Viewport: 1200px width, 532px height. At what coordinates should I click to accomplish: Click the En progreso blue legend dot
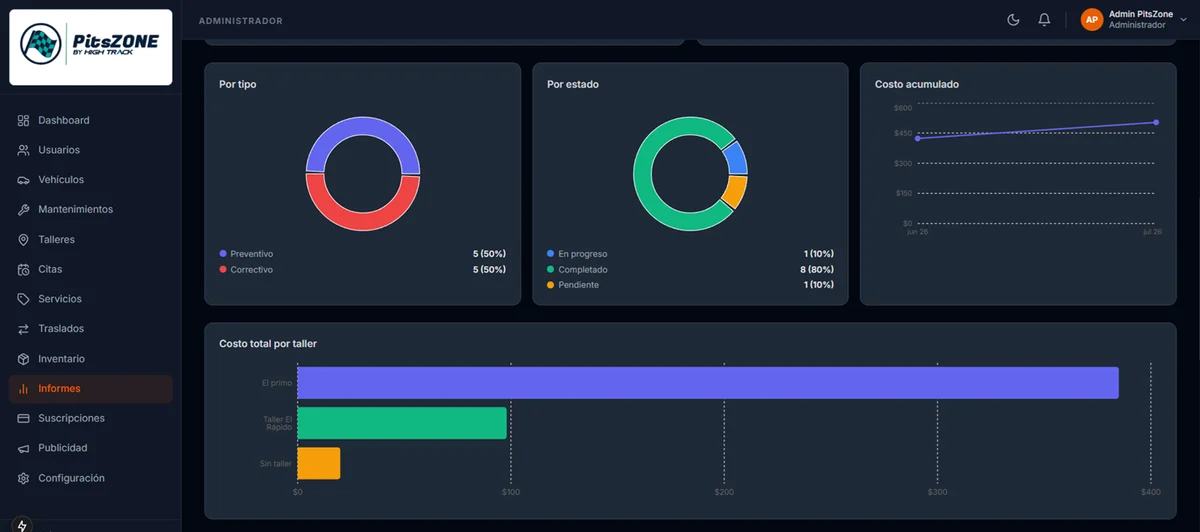[551, 254]
